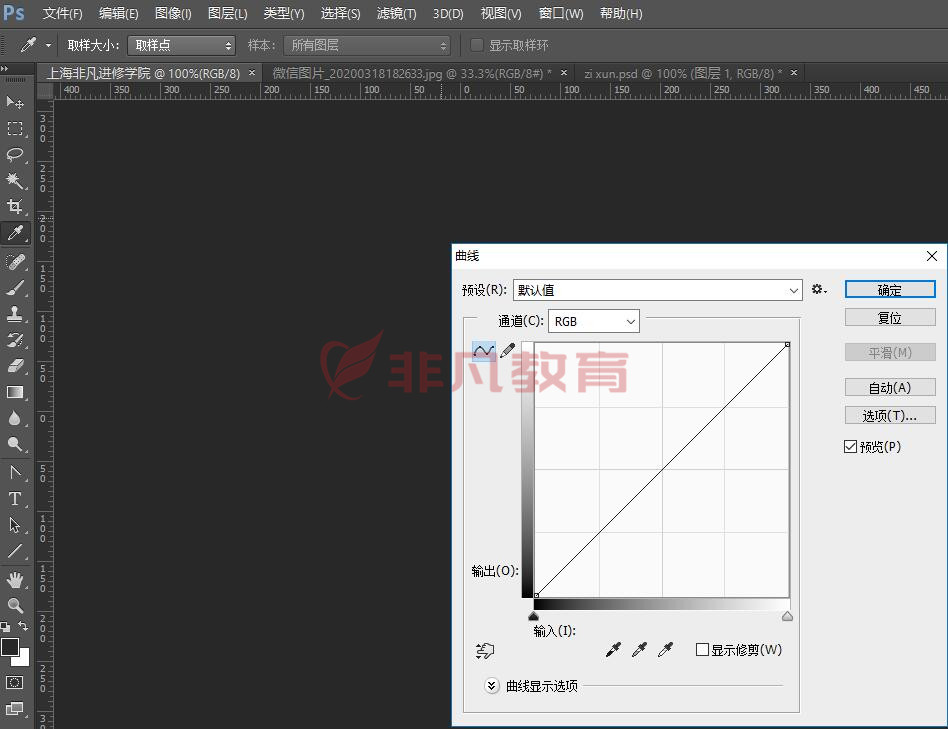
Task: Click the black input slider triangle
Action: pos(533,616)
